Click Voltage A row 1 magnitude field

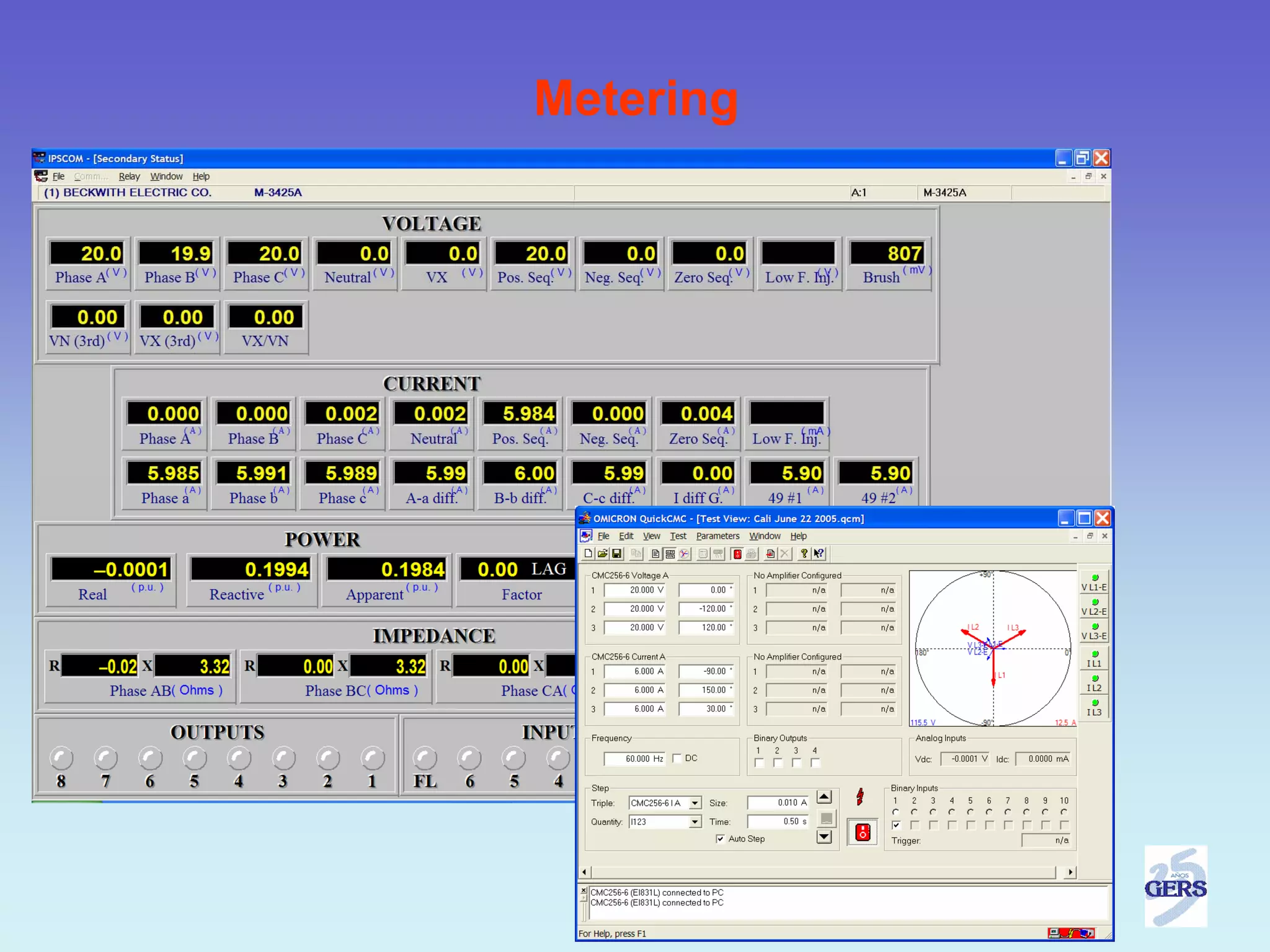(x=634, y=590)
